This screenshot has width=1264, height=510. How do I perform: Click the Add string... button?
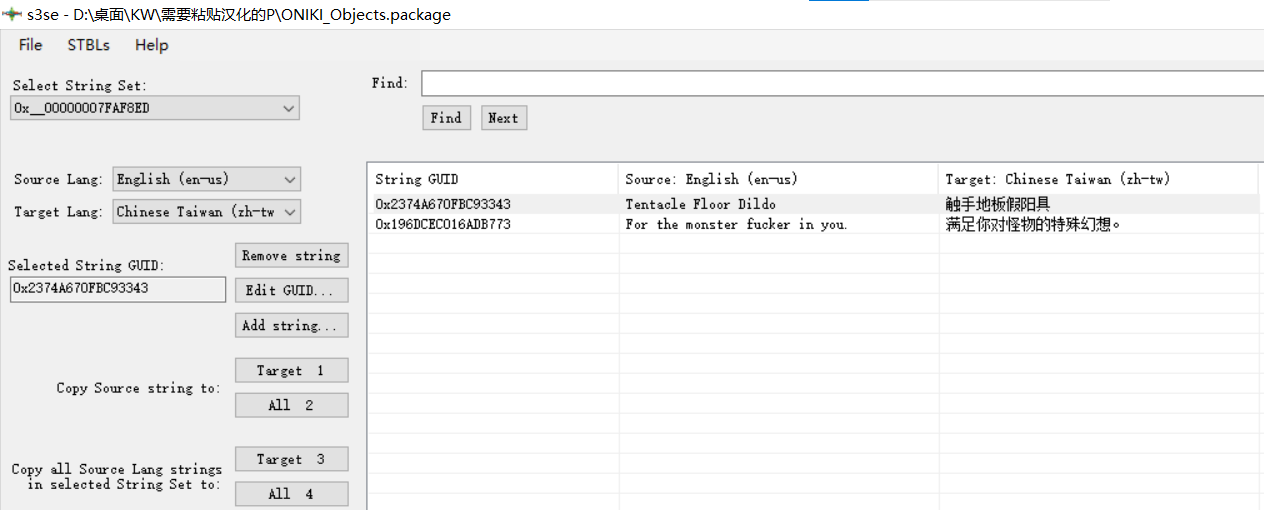(x=291, y=325)
